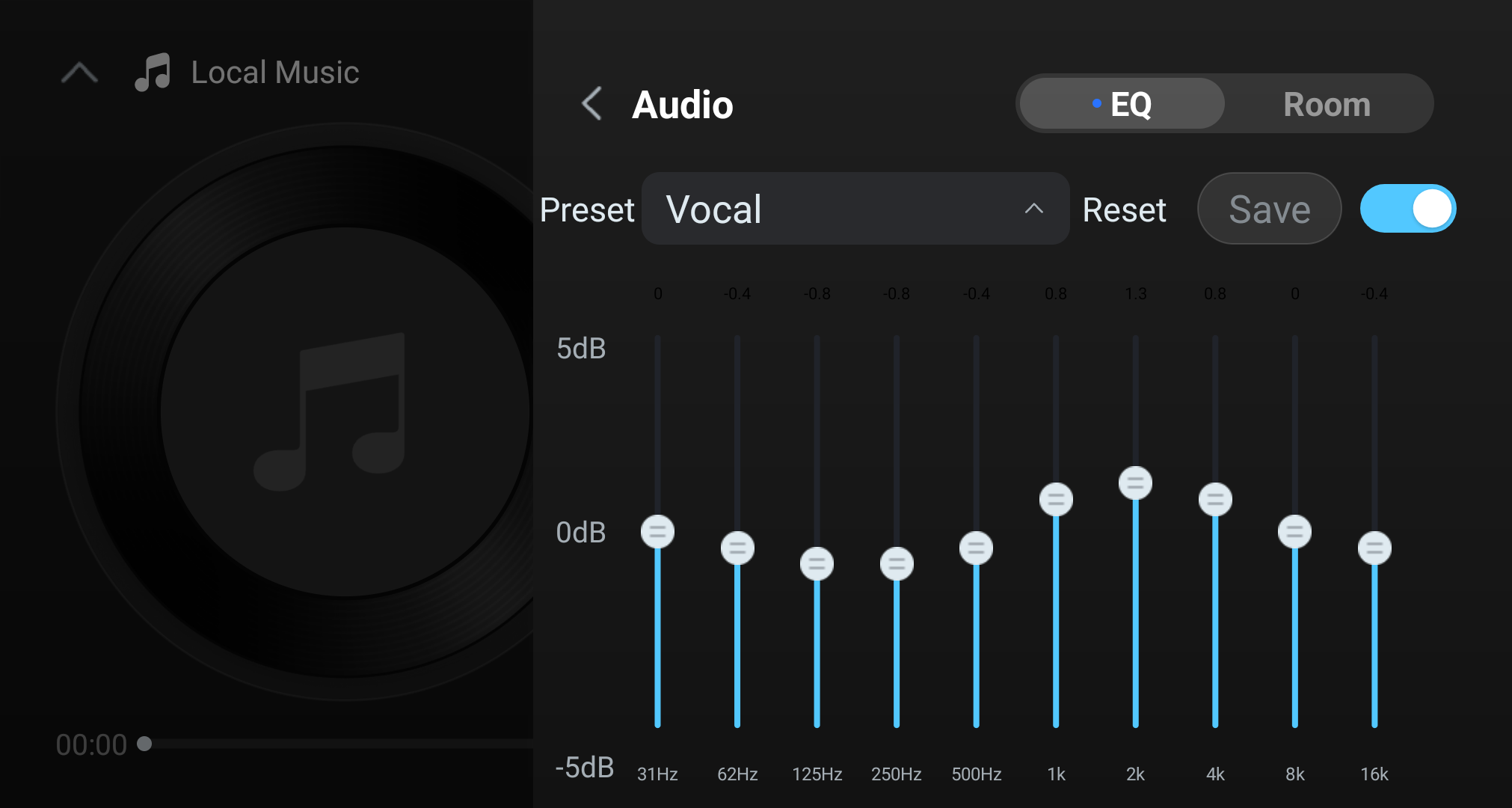Click the 31Hz slider handle
Viewport: 1512px width, 808px height.
pyautogui.click(x=658, y=532)
